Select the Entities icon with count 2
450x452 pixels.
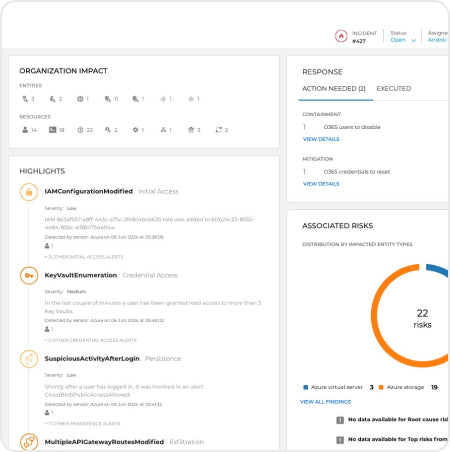pyautogui.click(x=53, y=99)
